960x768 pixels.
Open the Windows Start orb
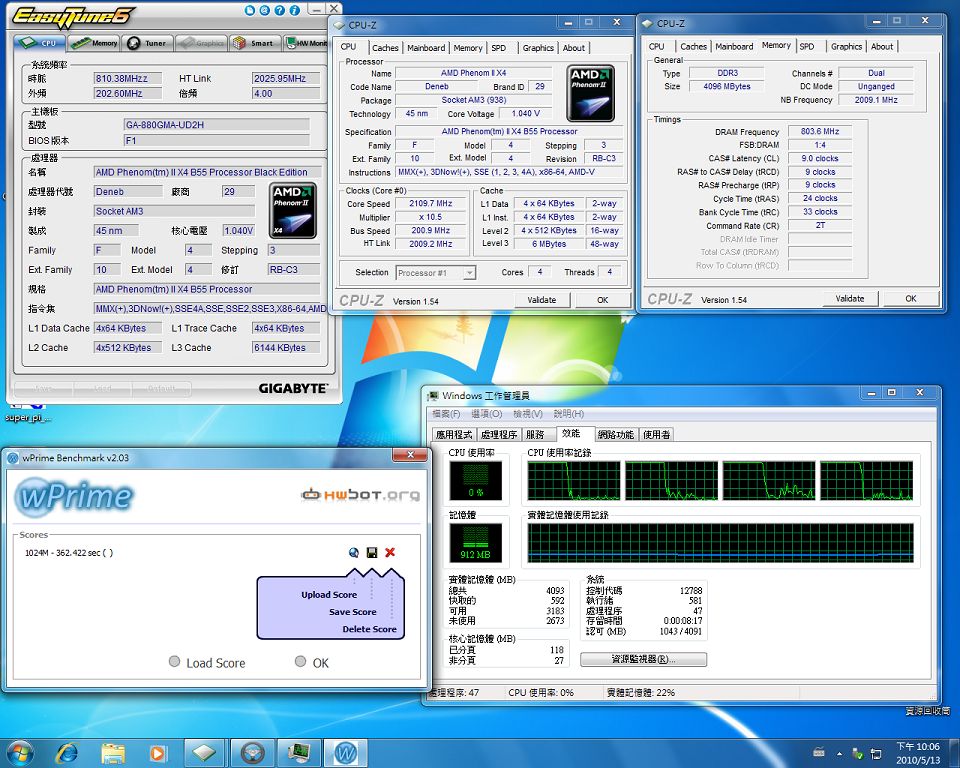pos(20,752)
